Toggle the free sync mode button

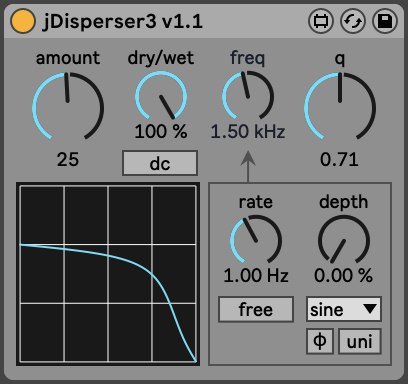coord(256,309)
